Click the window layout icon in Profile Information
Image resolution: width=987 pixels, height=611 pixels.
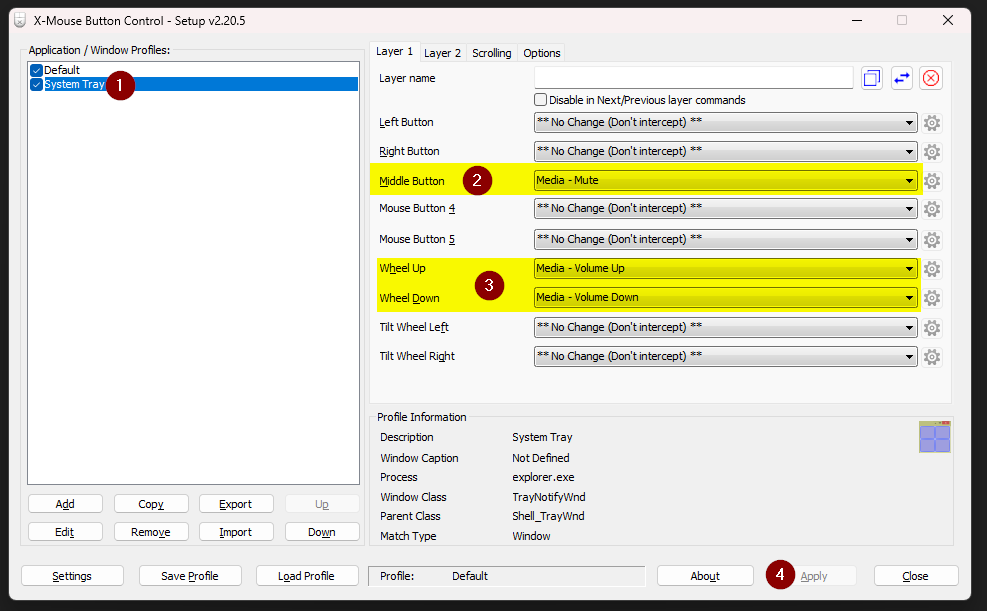[935, 437]
